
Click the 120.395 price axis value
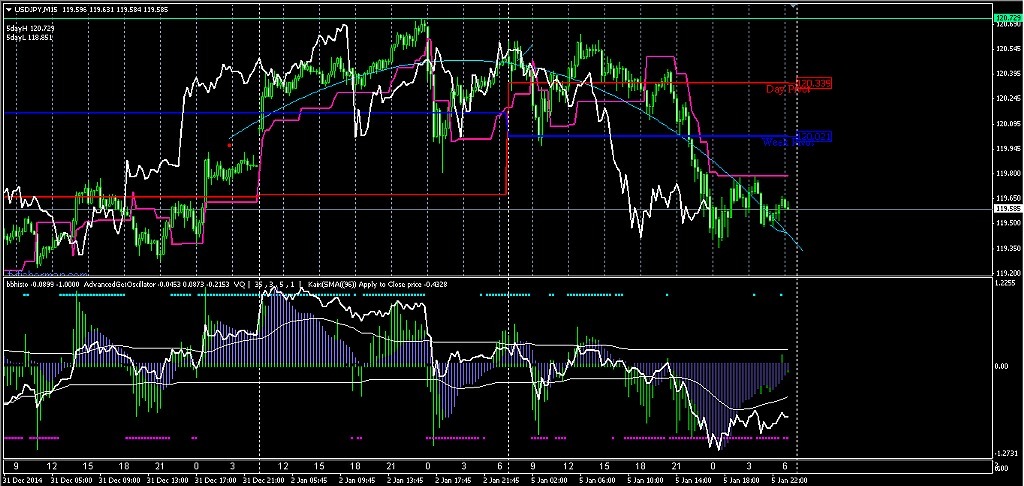1008,74
